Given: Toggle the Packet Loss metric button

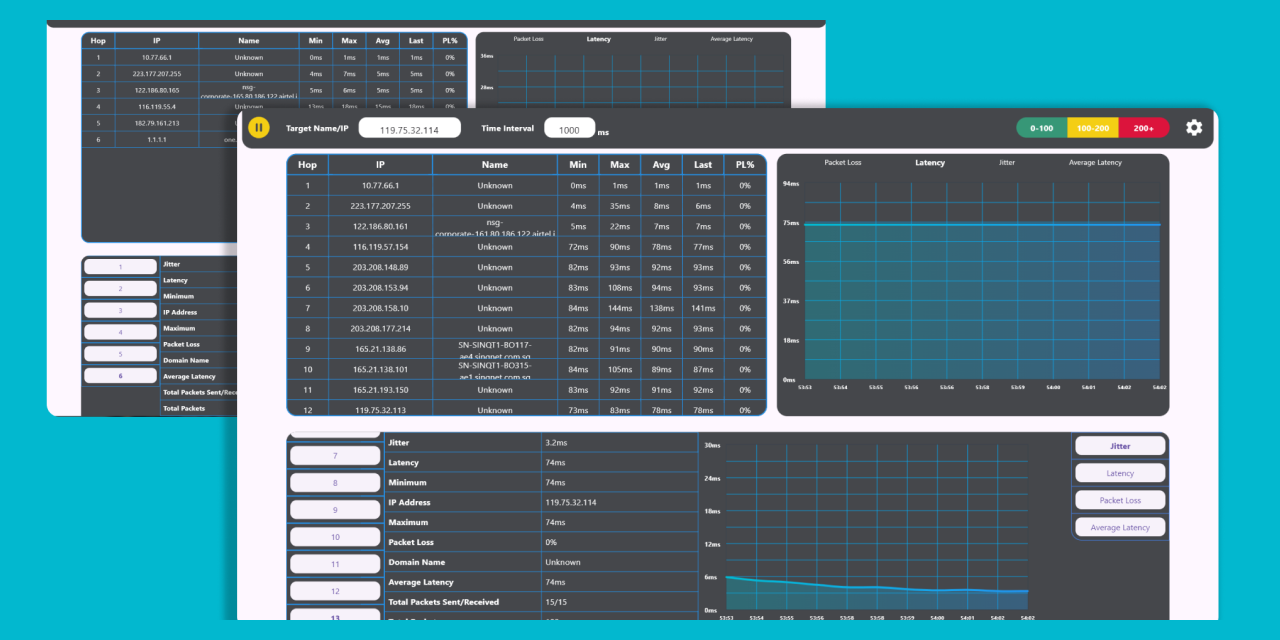Looking at the screenshot, I should (x=1119, y=499).
